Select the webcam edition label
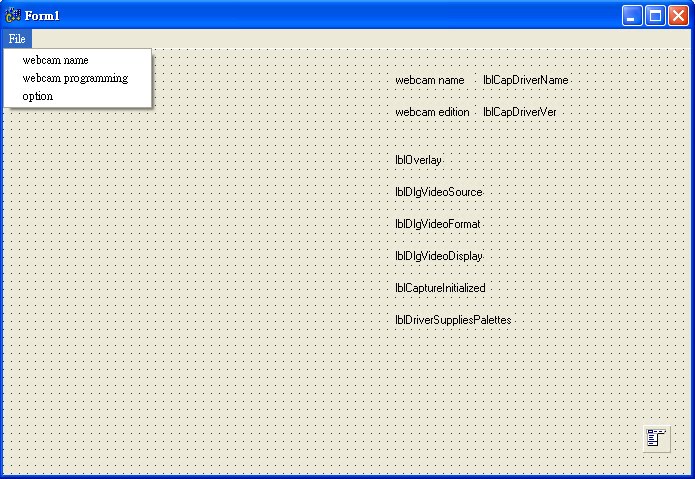This screenshot has height=479, width=695. tap(432, 112)
